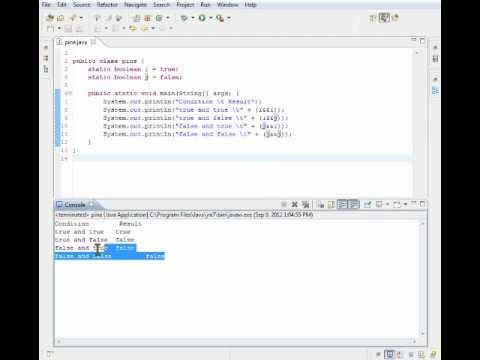The height and width of the screenshot is (360, 480).
Task: Open the Open Console dropdown arrow
Action: pyautogui.click(x=405, y=204)
